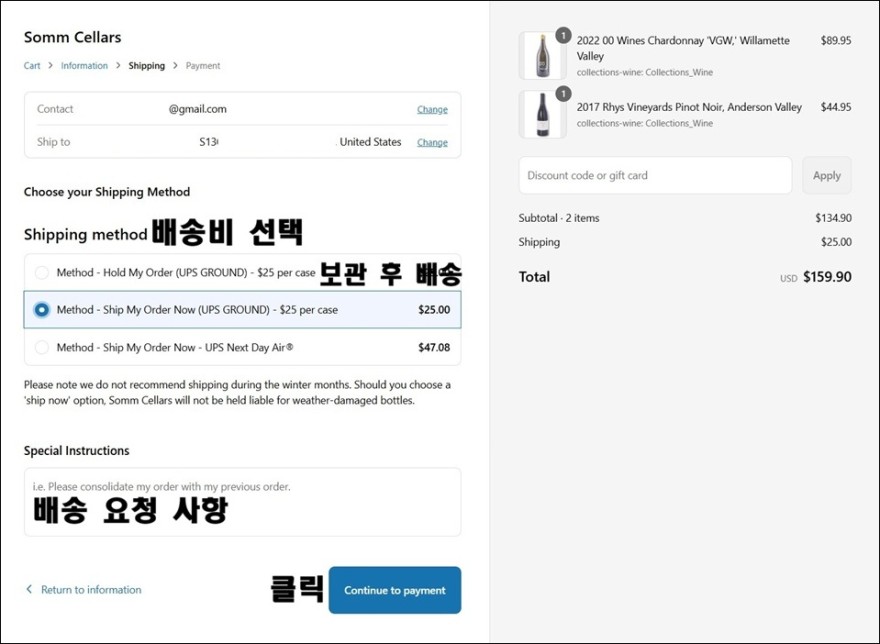Click the 2022 00 Wines Chardonnay product name

tap(683, 48)
